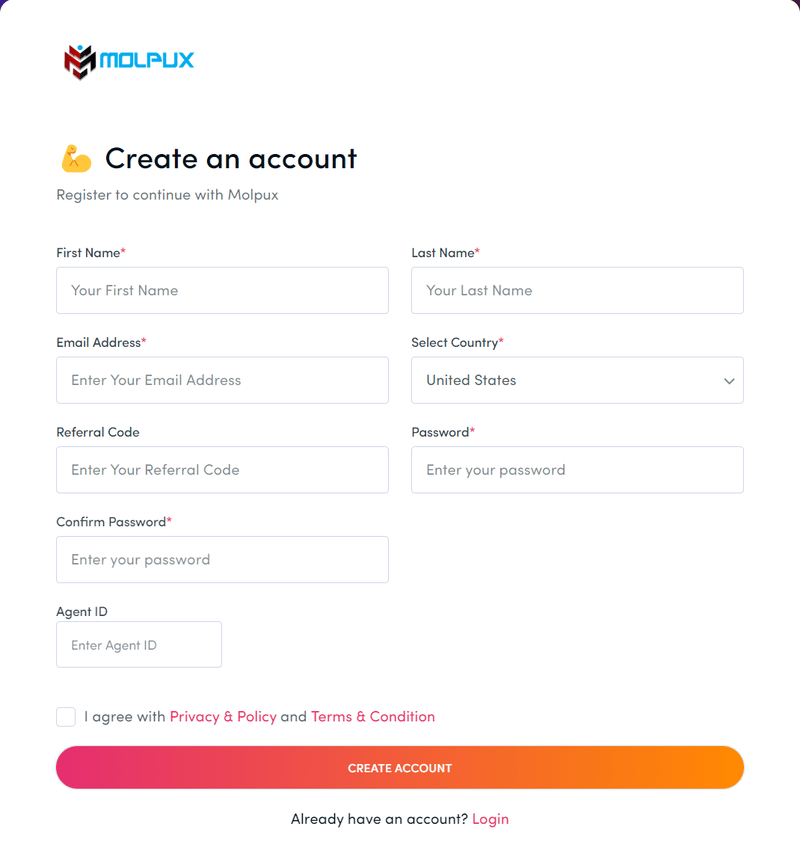Click the CREATE ACCOUNT button
Image resolution: width=800 pixels, height=853 pixels.
coord(400,768)
